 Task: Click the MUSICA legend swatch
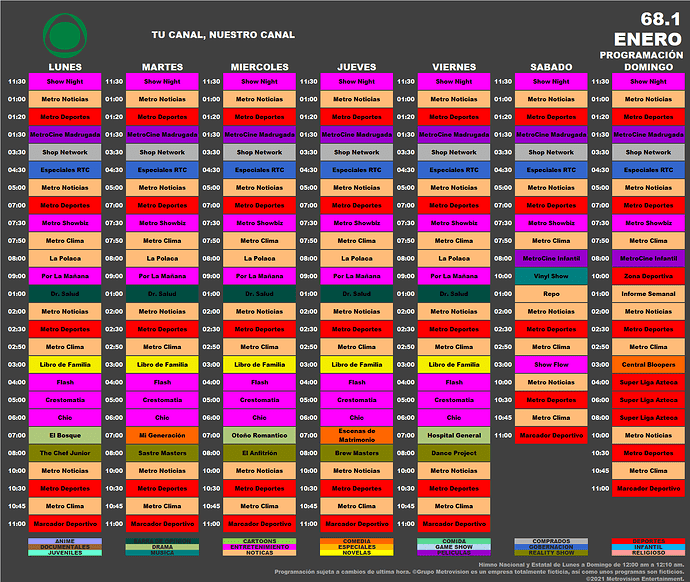(x=162, y=553)
